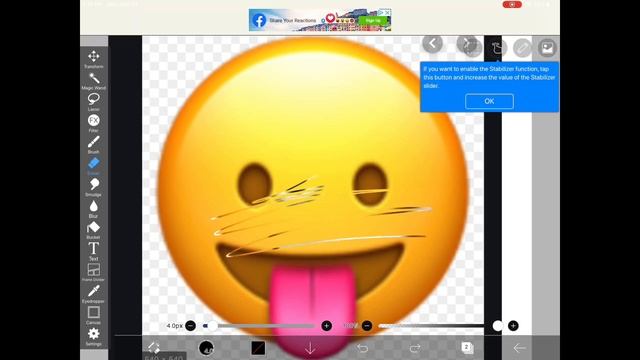This screenshot has height=360, width=640.
Task: Select the Bucket fill tool
Action: 93,230
